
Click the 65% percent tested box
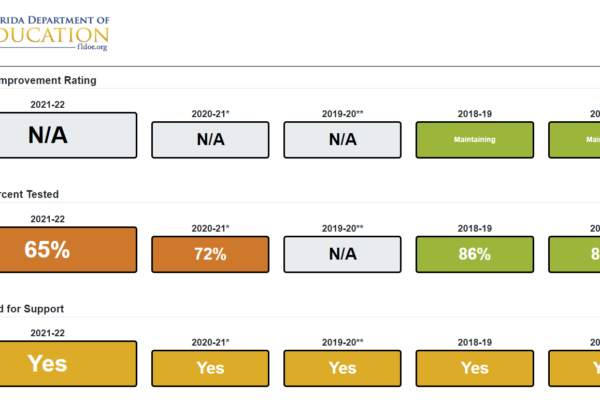point(68,250)
